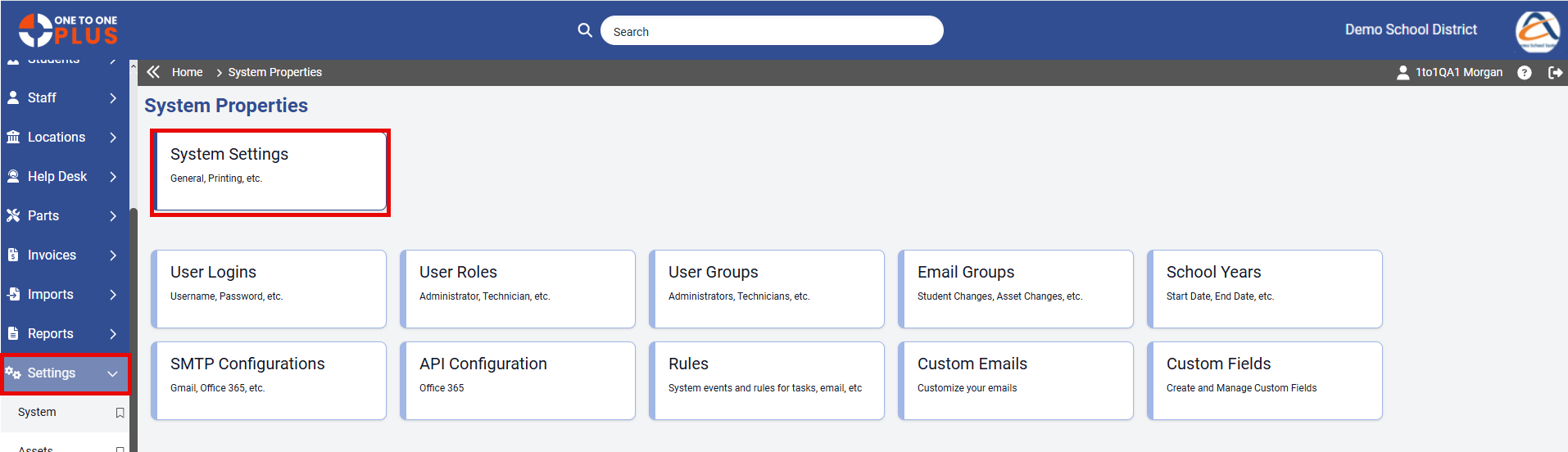The height and width of the screenshot is (452, 1568).
Task: Click the logout arrow icon
Action: pyautogui.click(x=1555, y=72)
